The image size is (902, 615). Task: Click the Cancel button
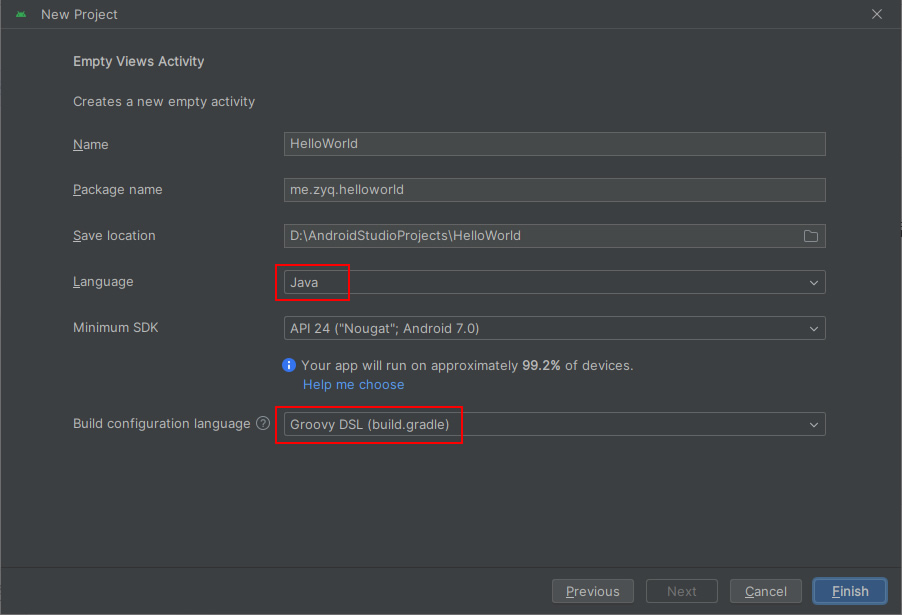coord(766,591)
